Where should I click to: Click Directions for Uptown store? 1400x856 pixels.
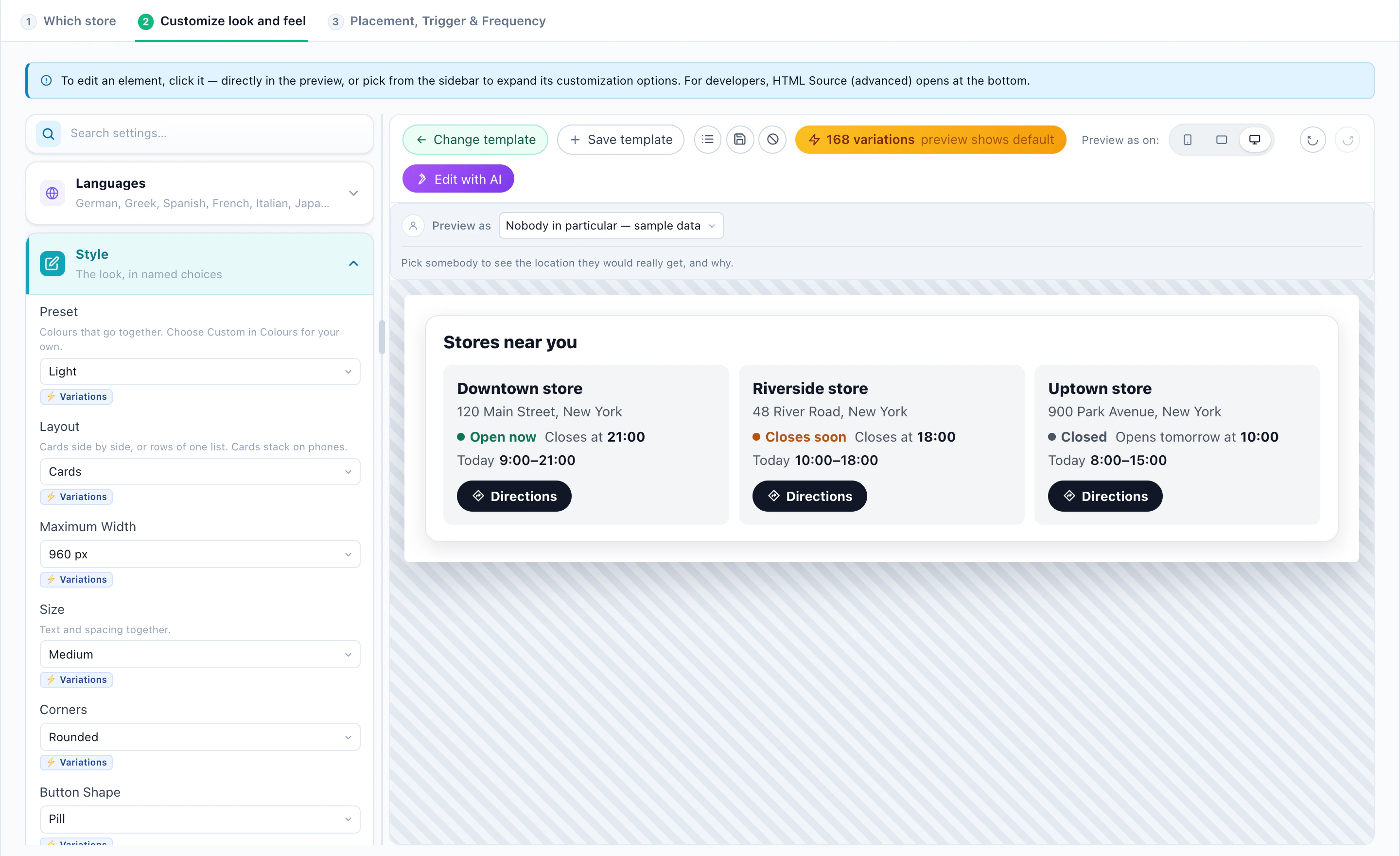(1104, 496)
